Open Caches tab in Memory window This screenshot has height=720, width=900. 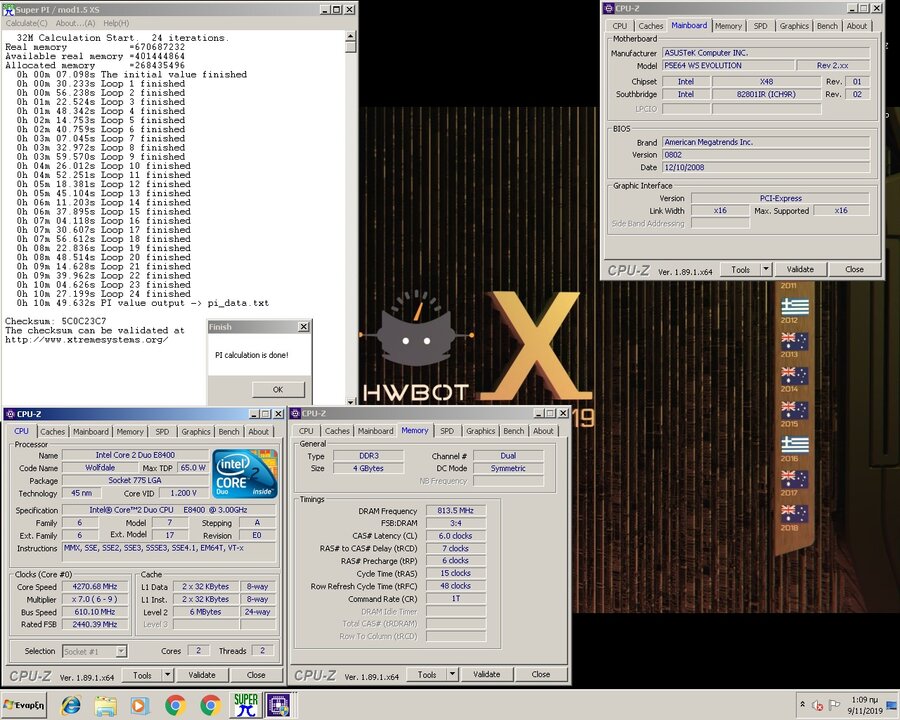337,431
